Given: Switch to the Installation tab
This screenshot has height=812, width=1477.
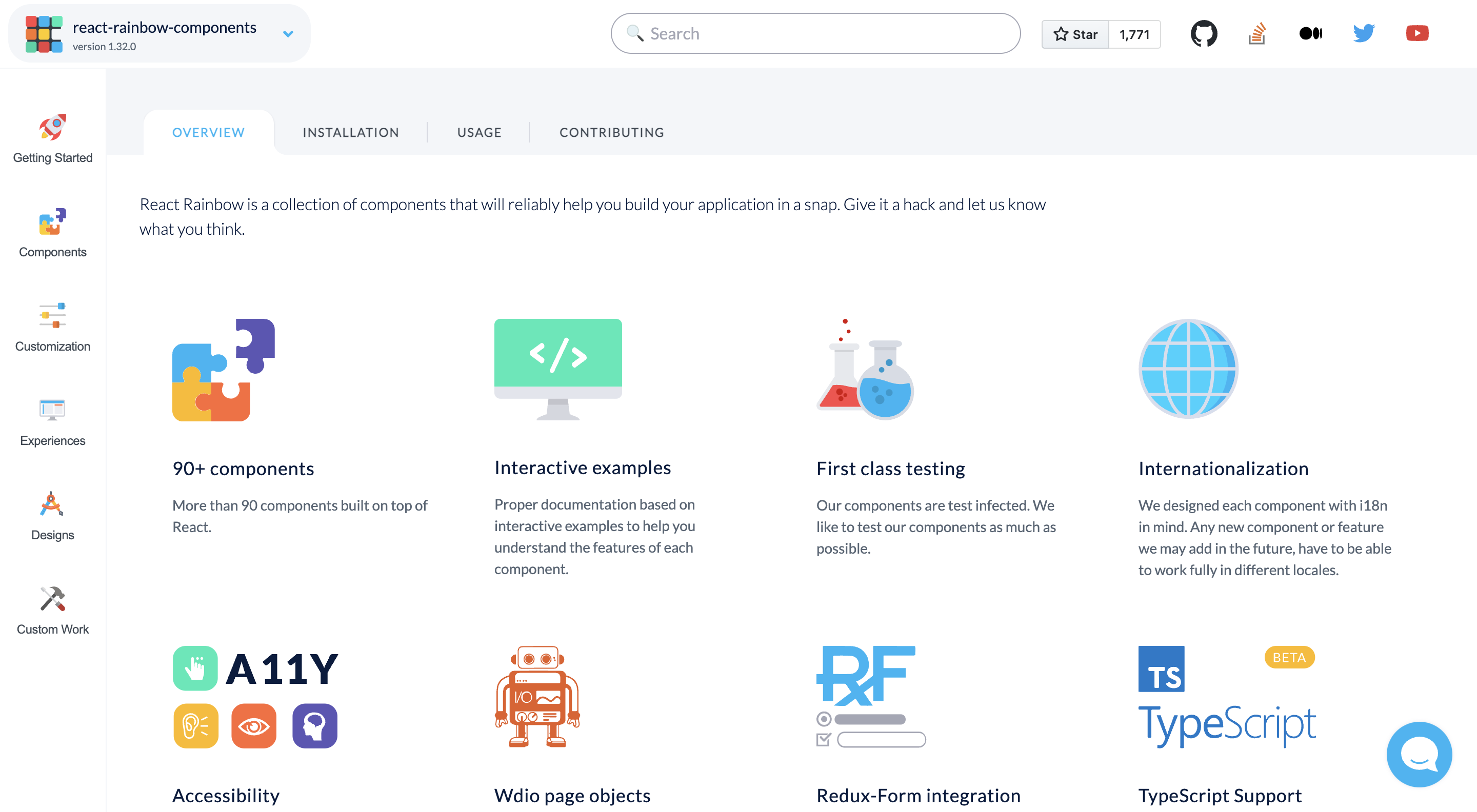Looking at the screenshot, I should click(350, 132).
